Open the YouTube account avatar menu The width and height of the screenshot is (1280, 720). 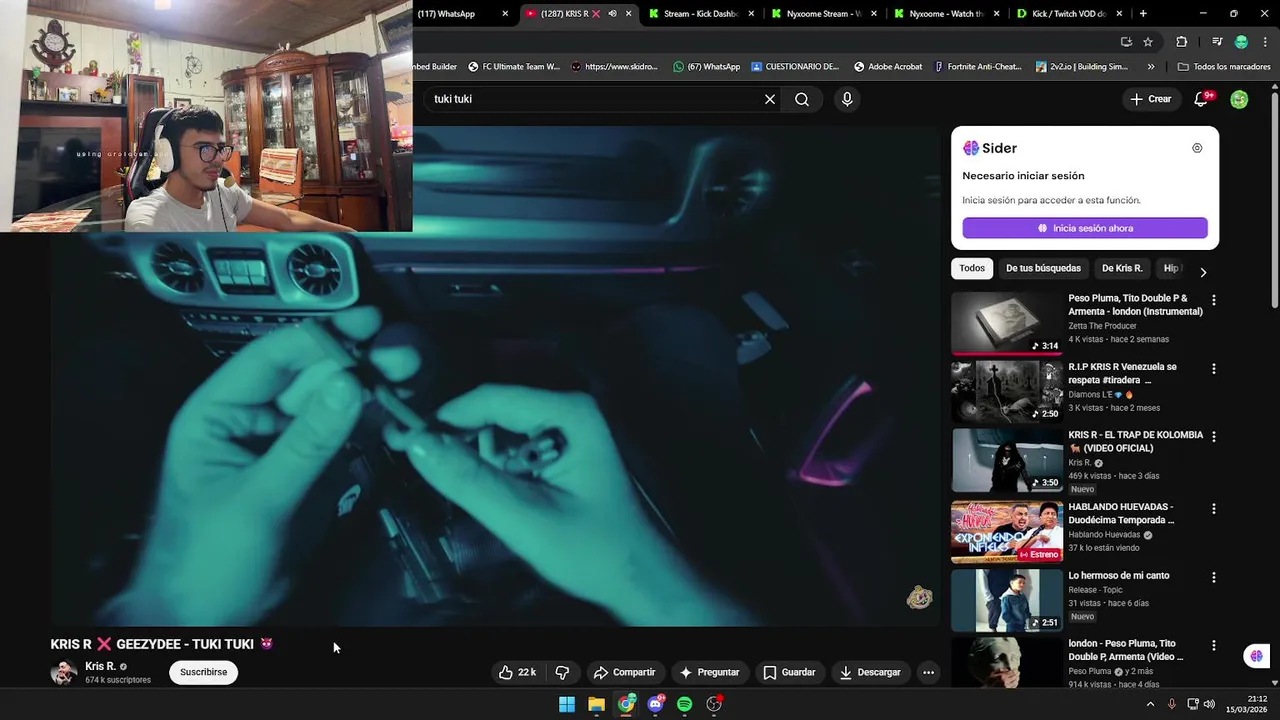pyautogui.click(x=1239, y=99)
